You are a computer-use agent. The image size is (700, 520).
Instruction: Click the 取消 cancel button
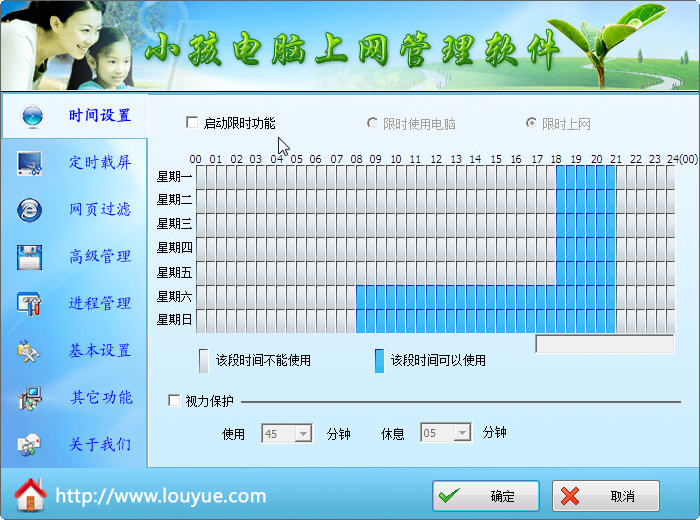point(606,495)
